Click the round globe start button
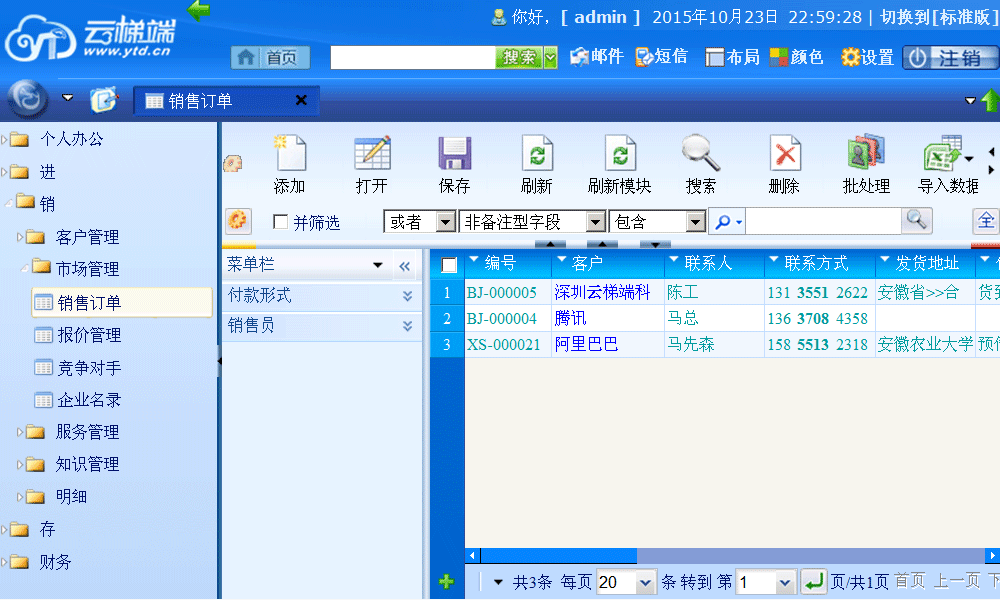 click(x=27, y=99)
